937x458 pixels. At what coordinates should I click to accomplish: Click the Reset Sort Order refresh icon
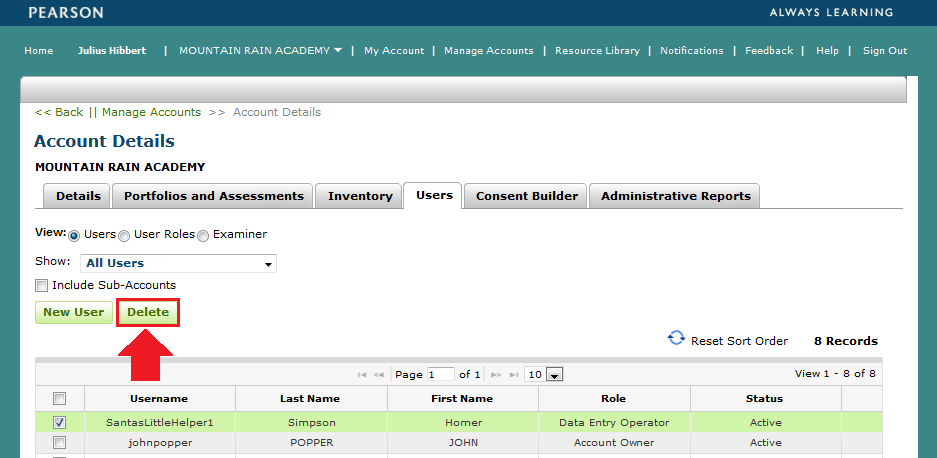676,340
